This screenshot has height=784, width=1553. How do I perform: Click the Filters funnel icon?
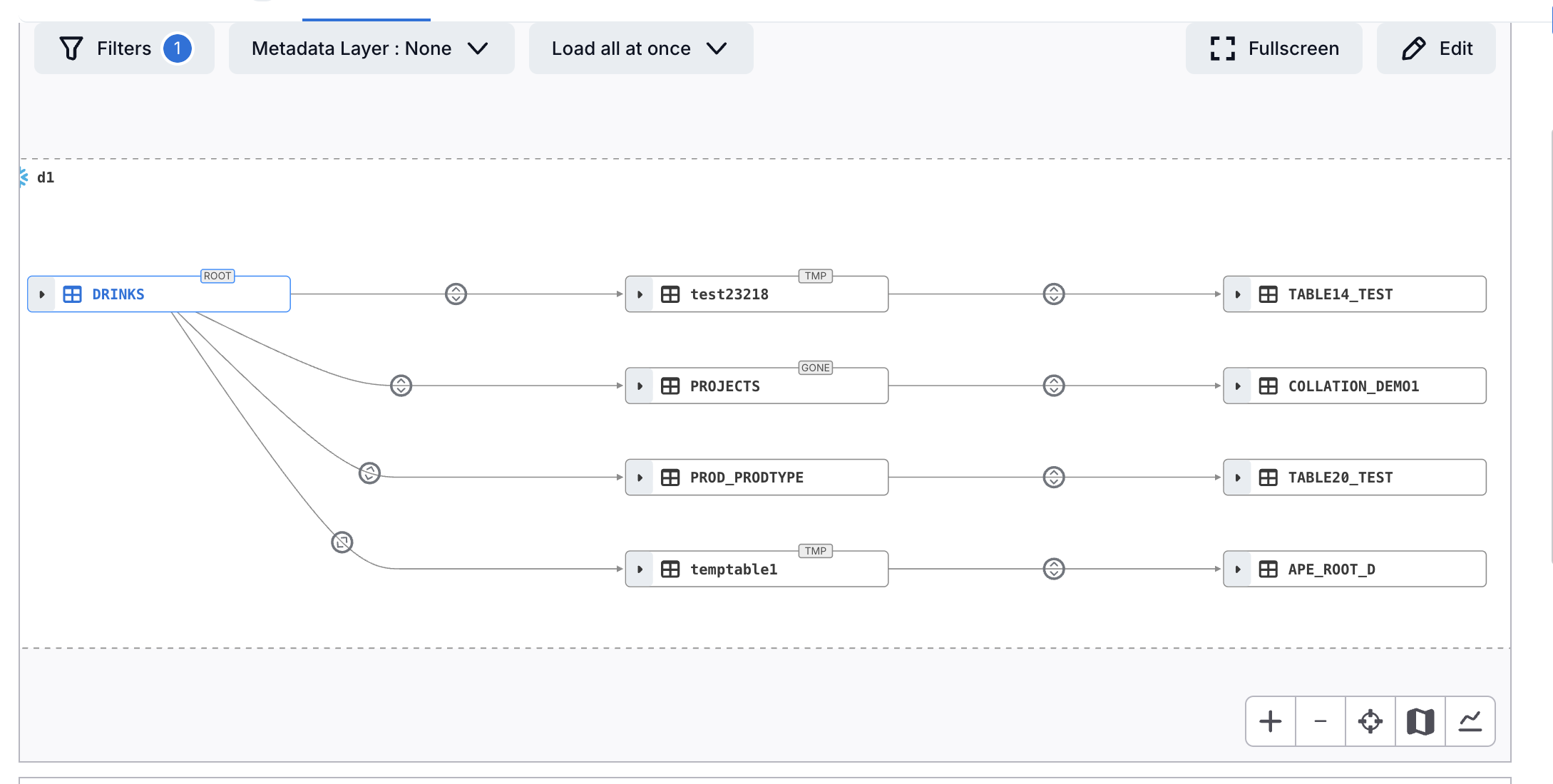(x=71, y=48)
